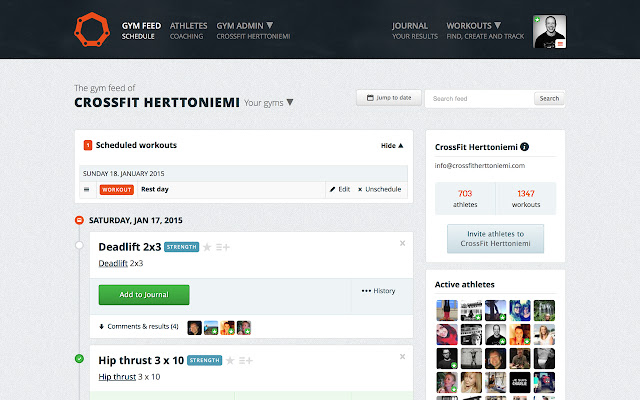Add Deadlift 2x3 to a list
This screenshot has width=640, height=400.
[x=223, y=246]
